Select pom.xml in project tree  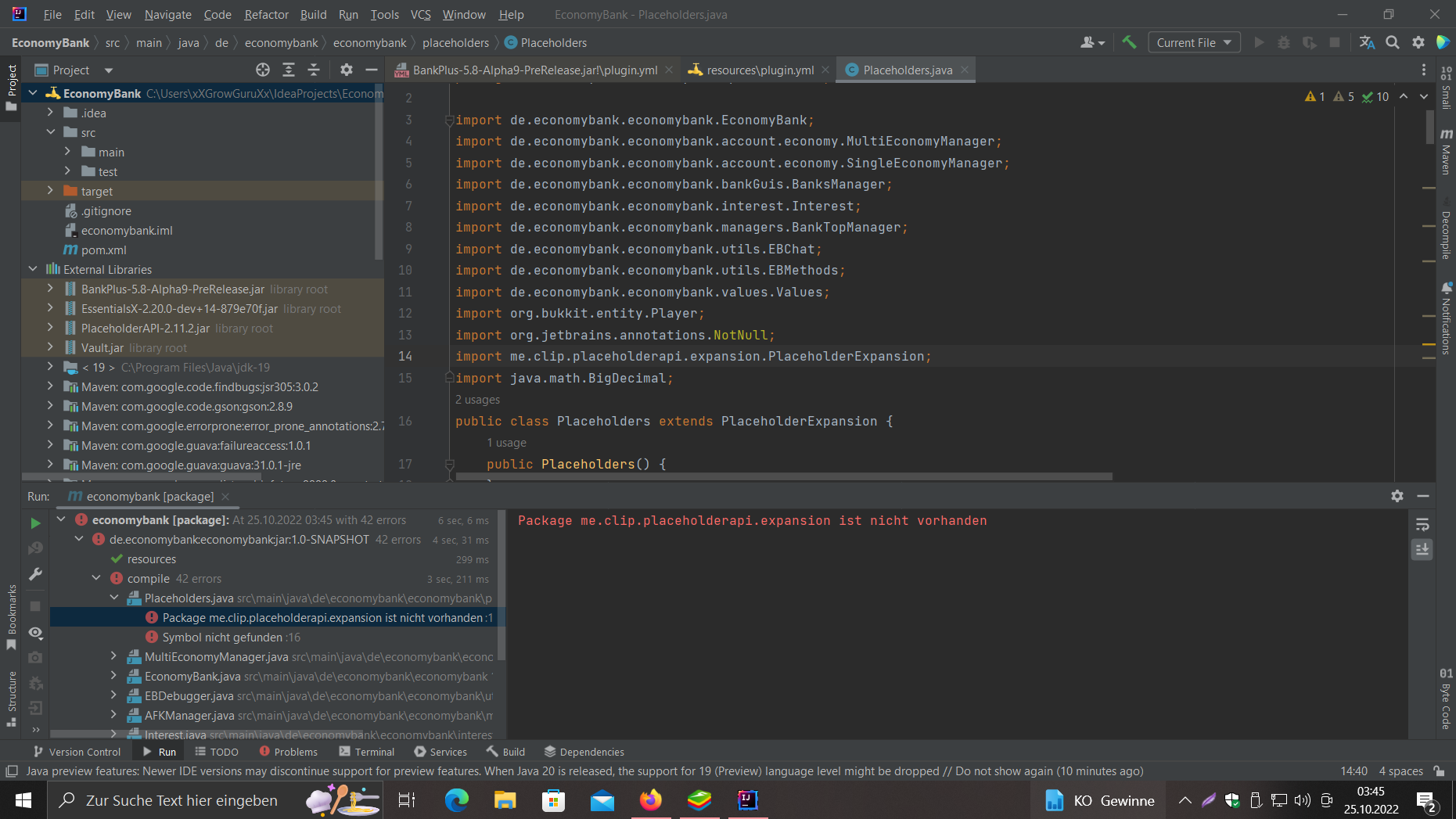click(x=103, y=250)
